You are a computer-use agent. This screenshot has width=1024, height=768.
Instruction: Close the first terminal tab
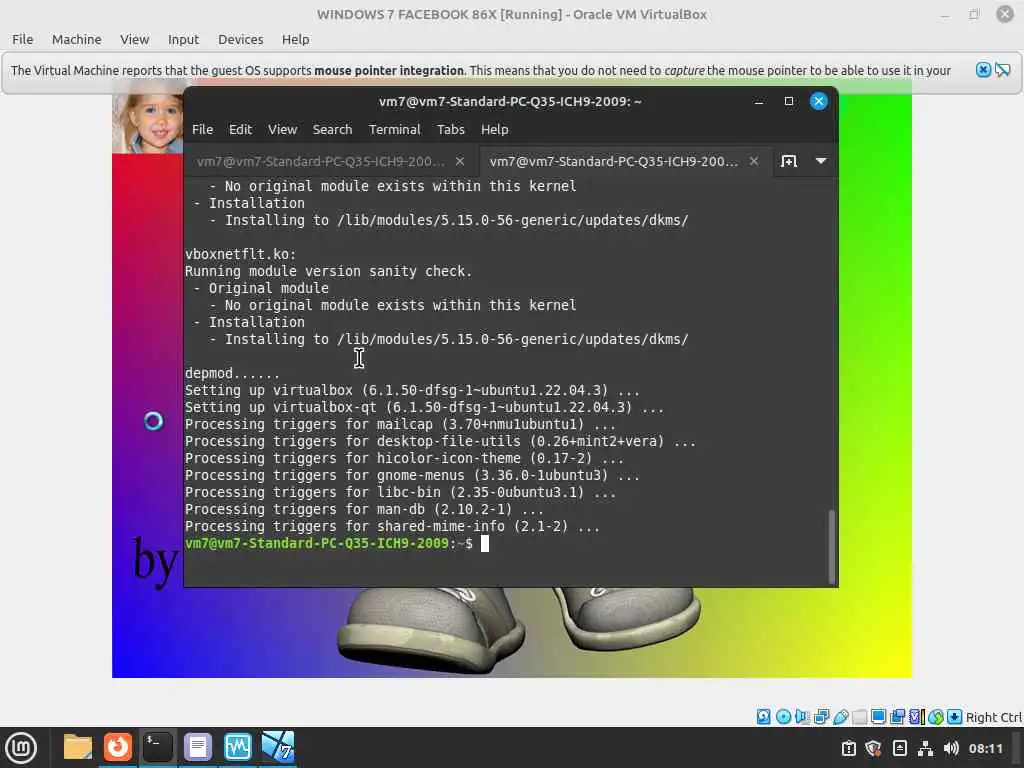tap(460, 161)
